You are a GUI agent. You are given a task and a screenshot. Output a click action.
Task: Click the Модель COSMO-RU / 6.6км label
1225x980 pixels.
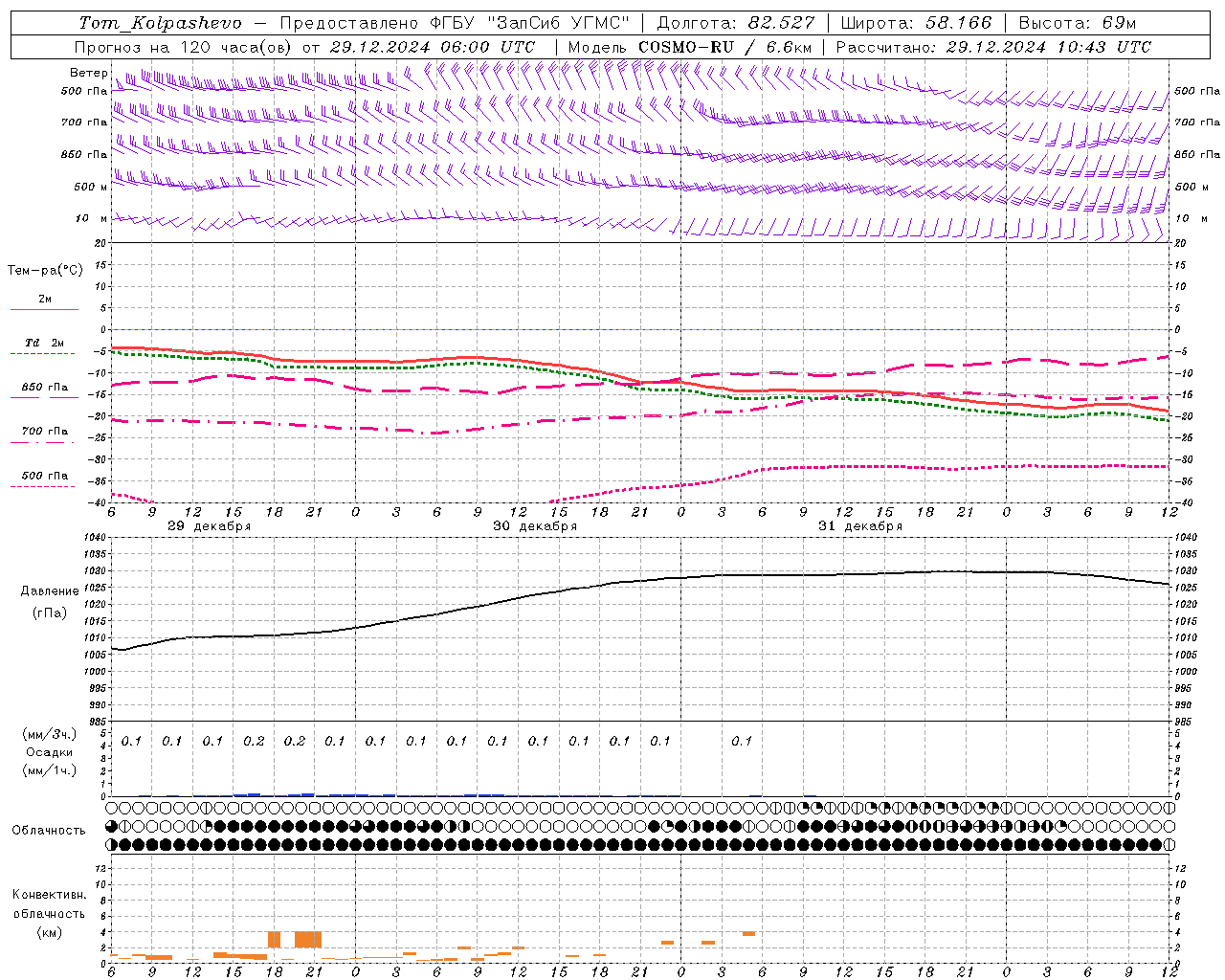coord(690,47)
